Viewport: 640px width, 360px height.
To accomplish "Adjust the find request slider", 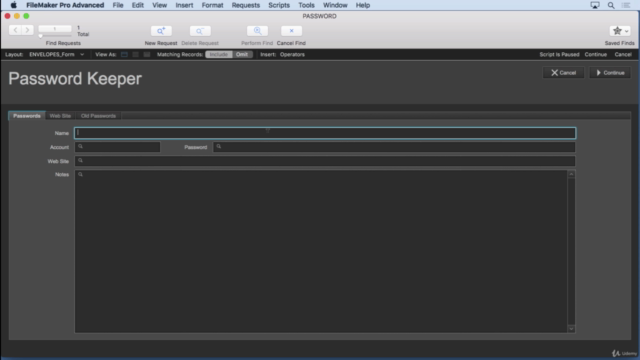I will (40, 36).
